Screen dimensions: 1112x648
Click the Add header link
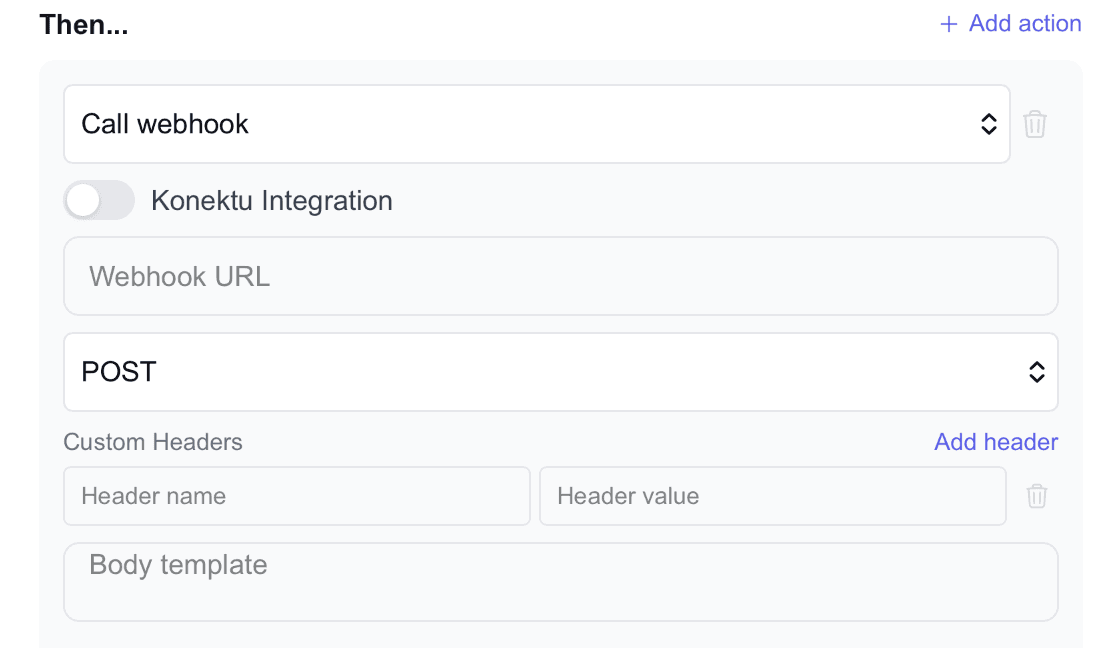pyautogui.click(x=996, y=442)
